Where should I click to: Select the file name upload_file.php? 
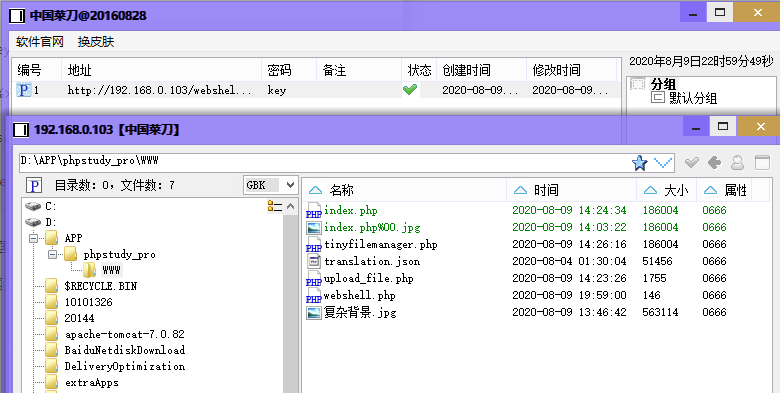[369, 278]
